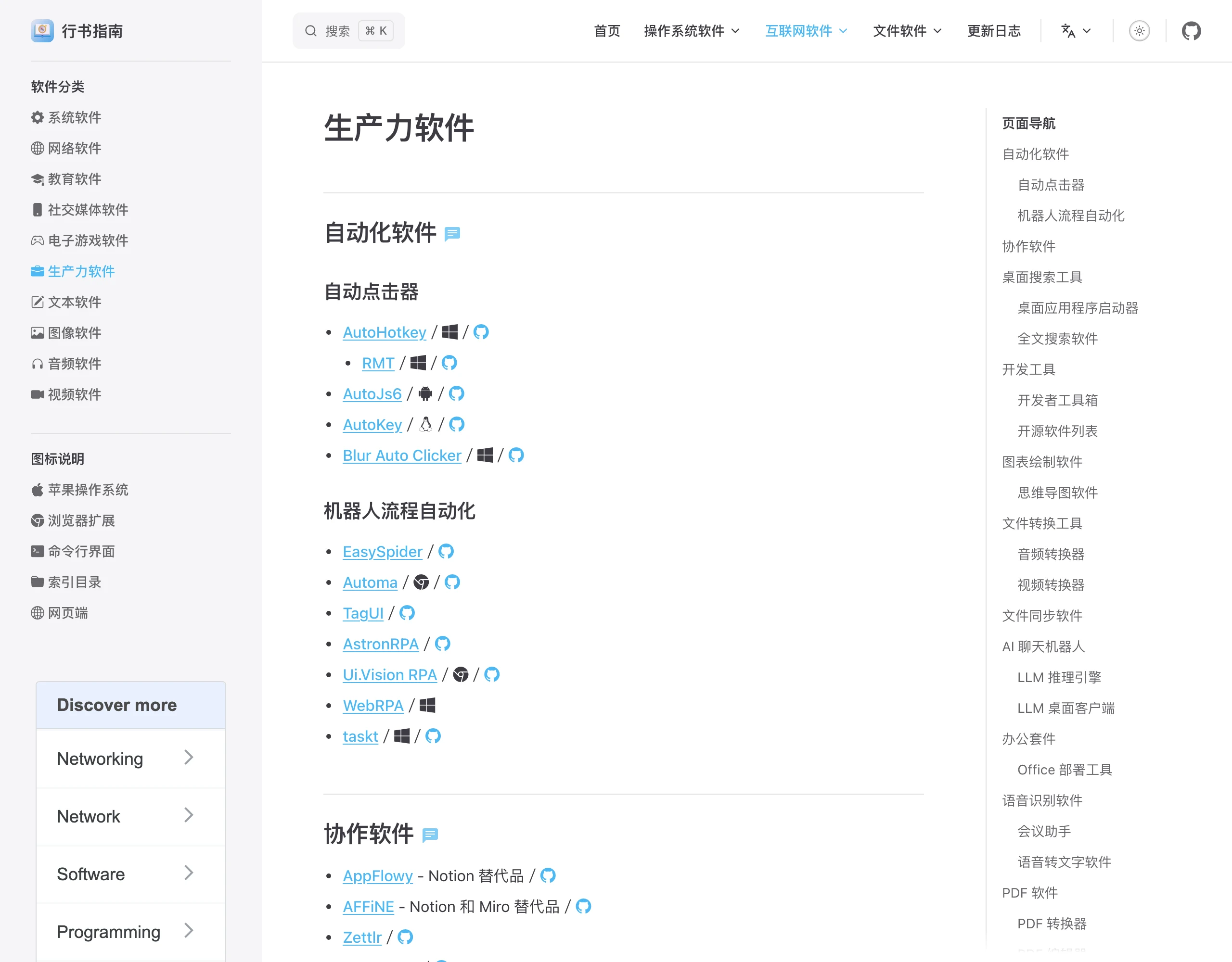Jump to 开发者工具箱 in page navigation
Viewport: 1232px width, 962px height.
click(1057, 400)
